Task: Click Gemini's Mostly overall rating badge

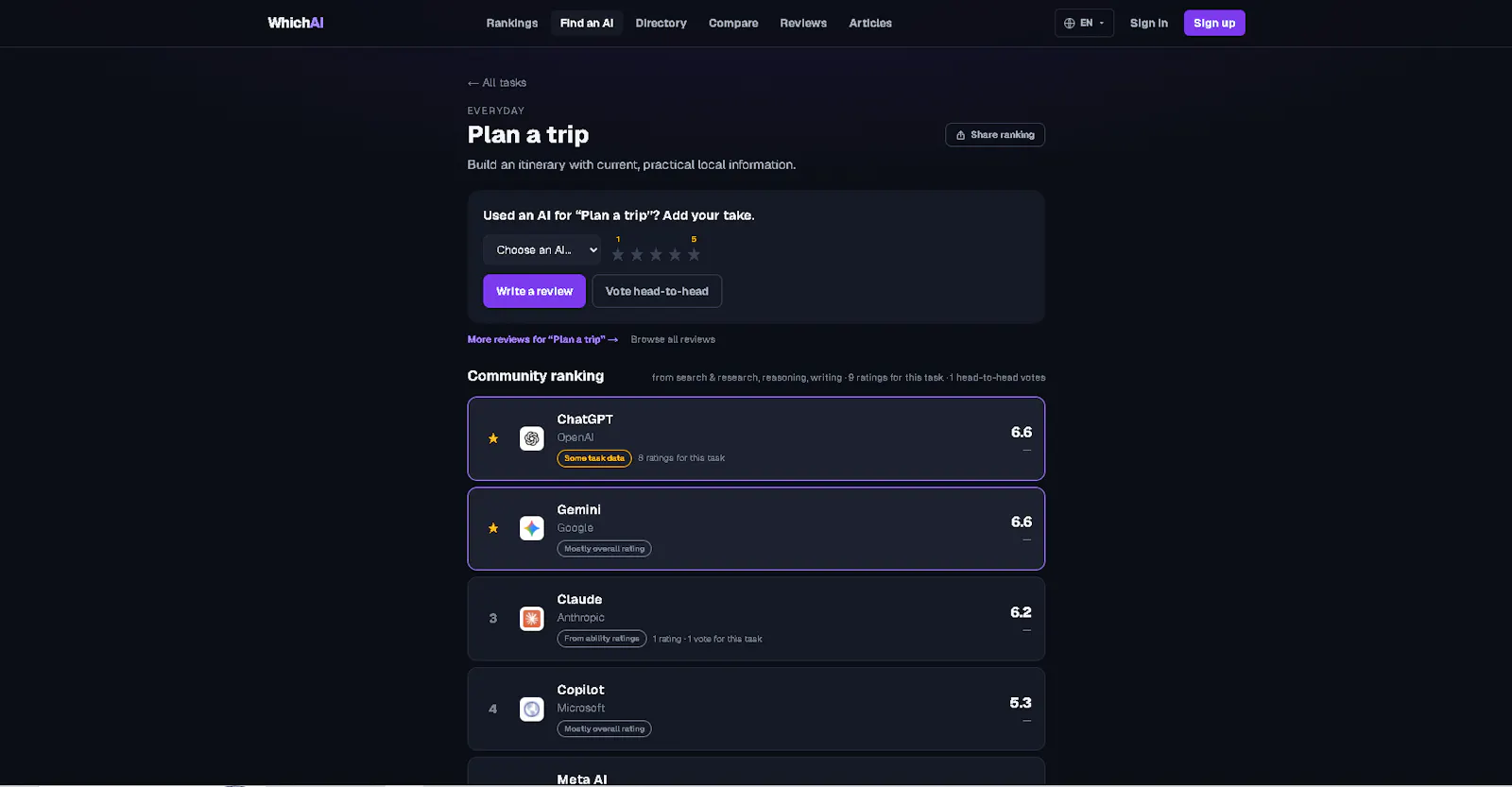Action: click(x=604, y=549)
